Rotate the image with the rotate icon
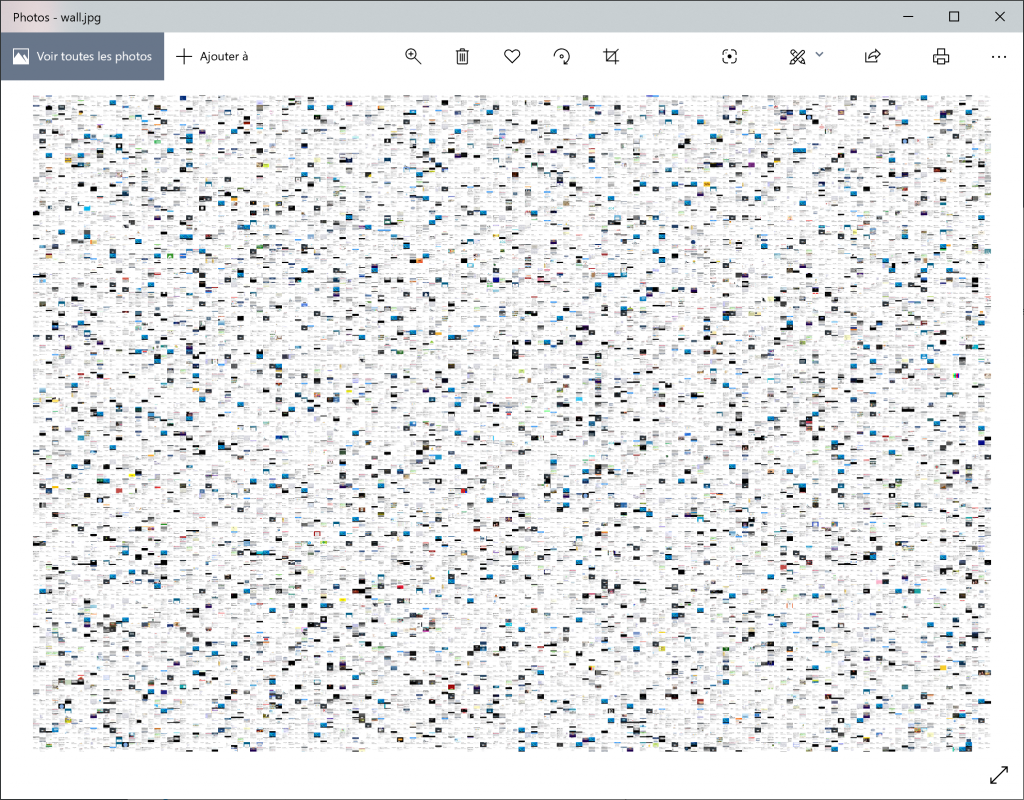Screen dimensions: 1024x800 [562, 56]
